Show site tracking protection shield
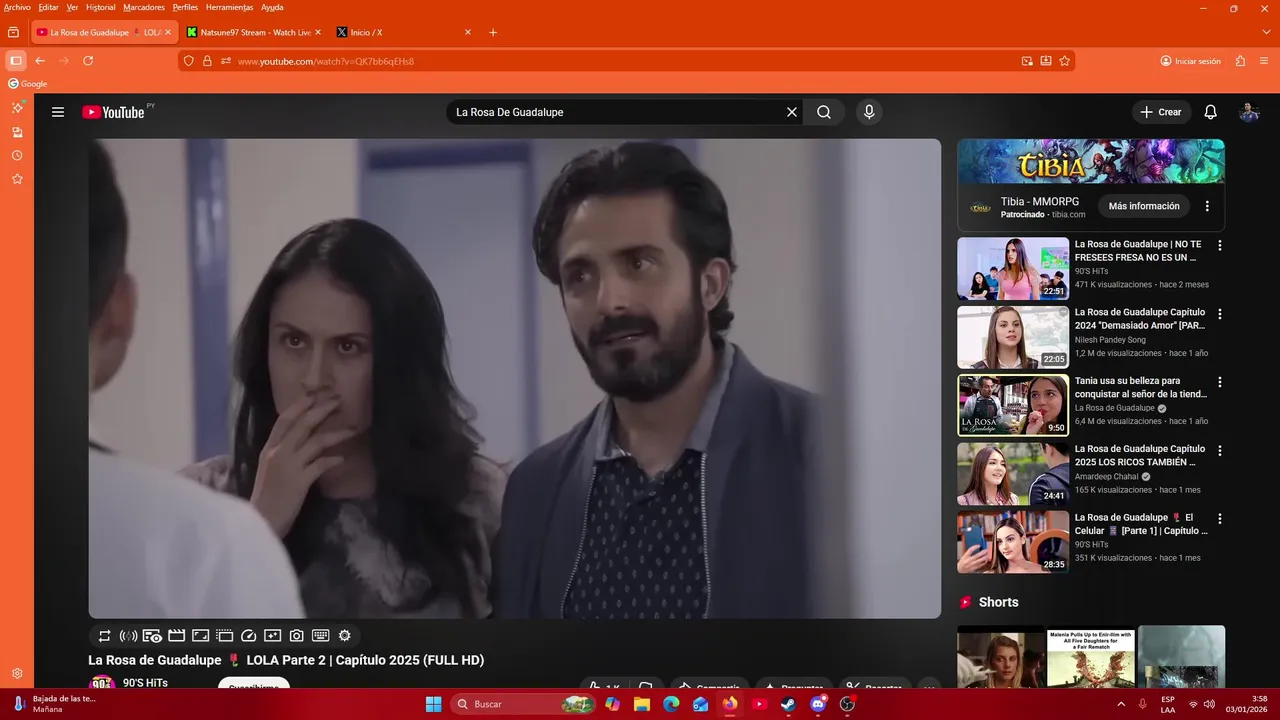 (189, 61)
